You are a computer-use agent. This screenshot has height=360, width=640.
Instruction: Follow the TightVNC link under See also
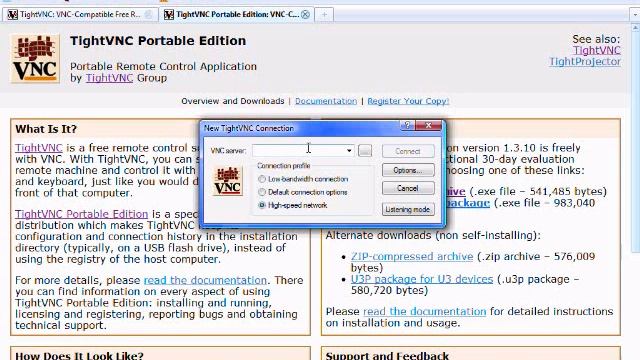pos(597,50)
